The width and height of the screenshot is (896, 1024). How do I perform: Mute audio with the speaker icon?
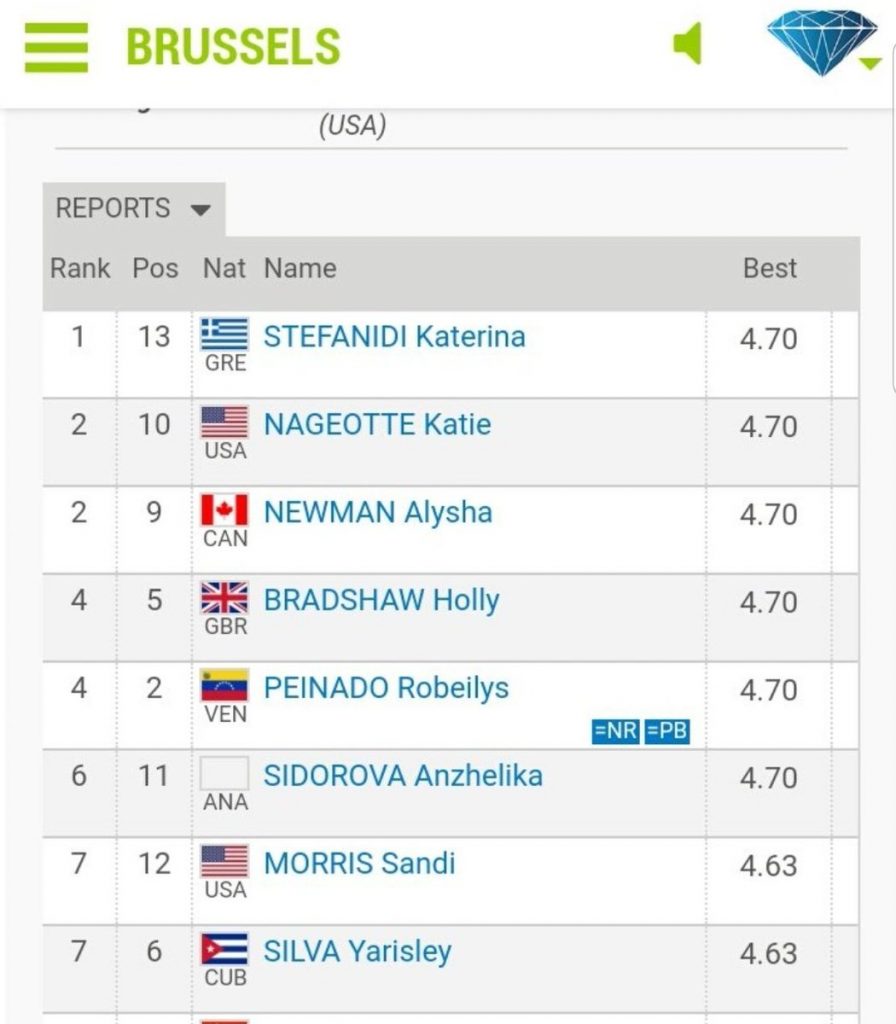pos(688,45)
